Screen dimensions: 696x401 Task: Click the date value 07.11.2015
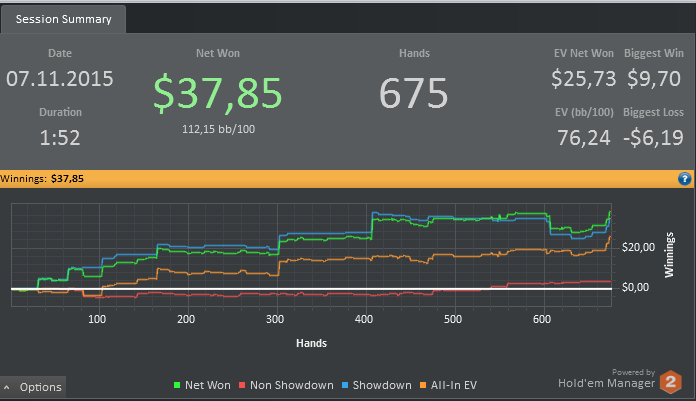[x=60, y=79]
